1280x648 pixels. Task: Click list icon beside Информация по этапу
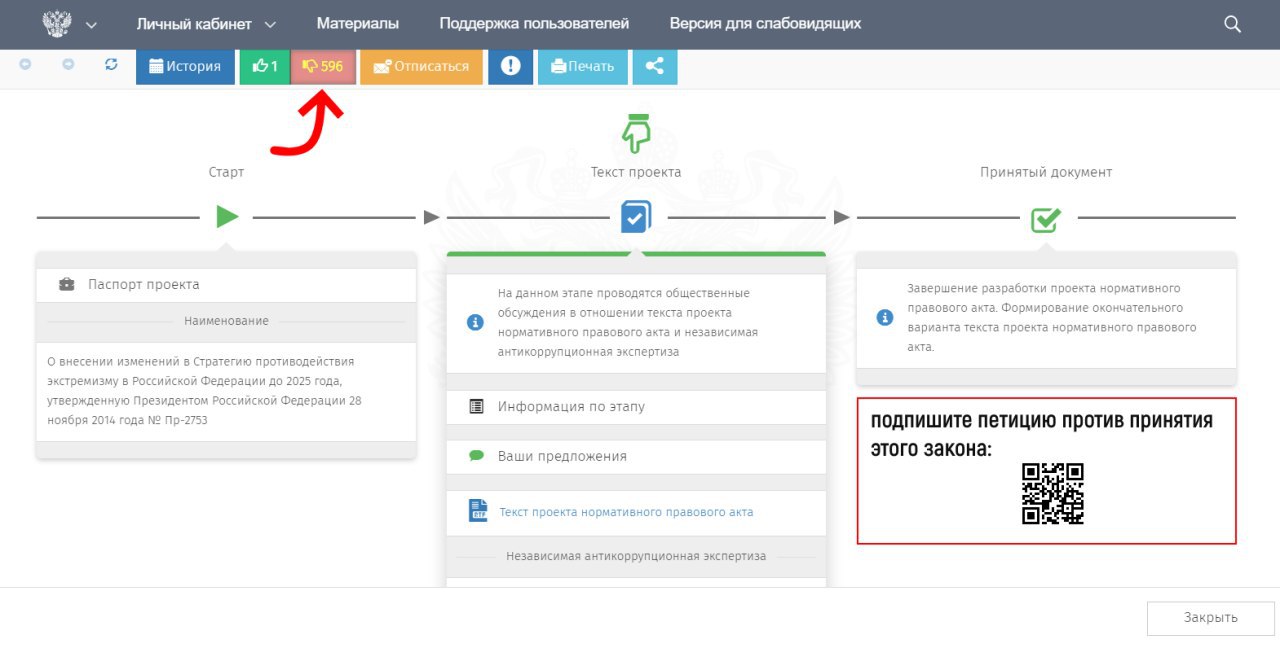477,407
